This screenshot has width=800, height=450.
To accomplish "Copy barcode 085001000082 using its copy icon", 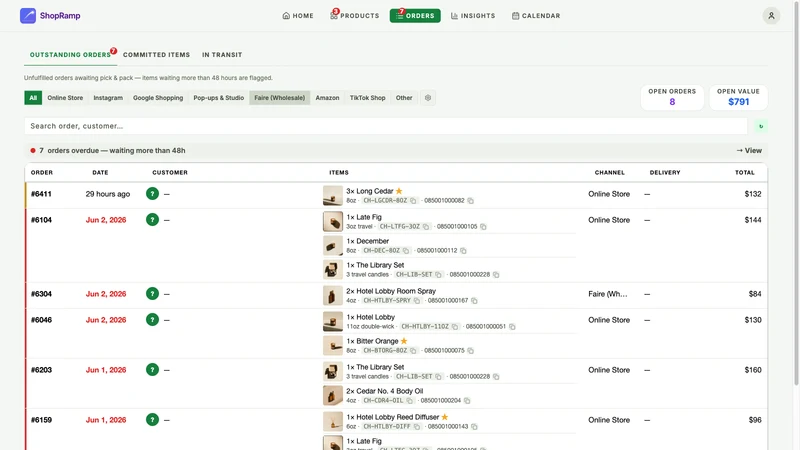I will pos(470,201).
